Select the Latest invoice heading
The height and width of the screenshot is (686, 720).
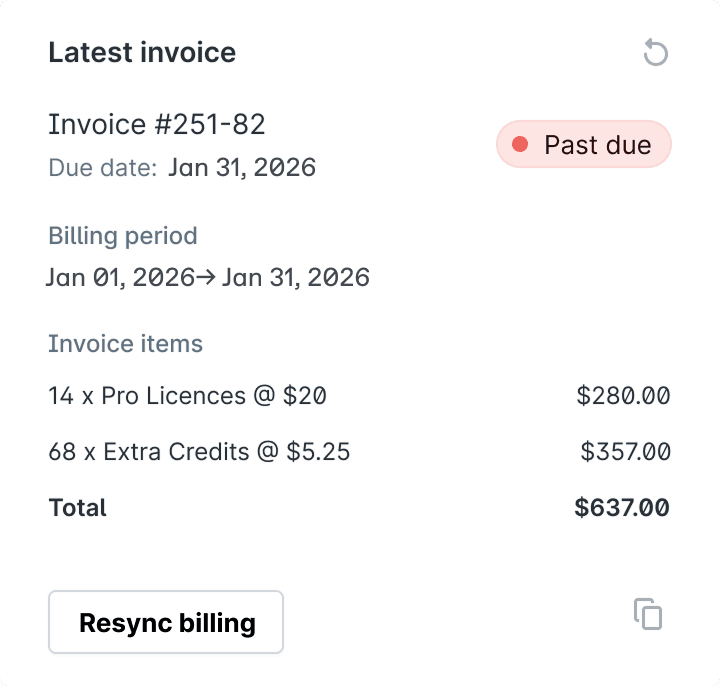click(142, 53)
